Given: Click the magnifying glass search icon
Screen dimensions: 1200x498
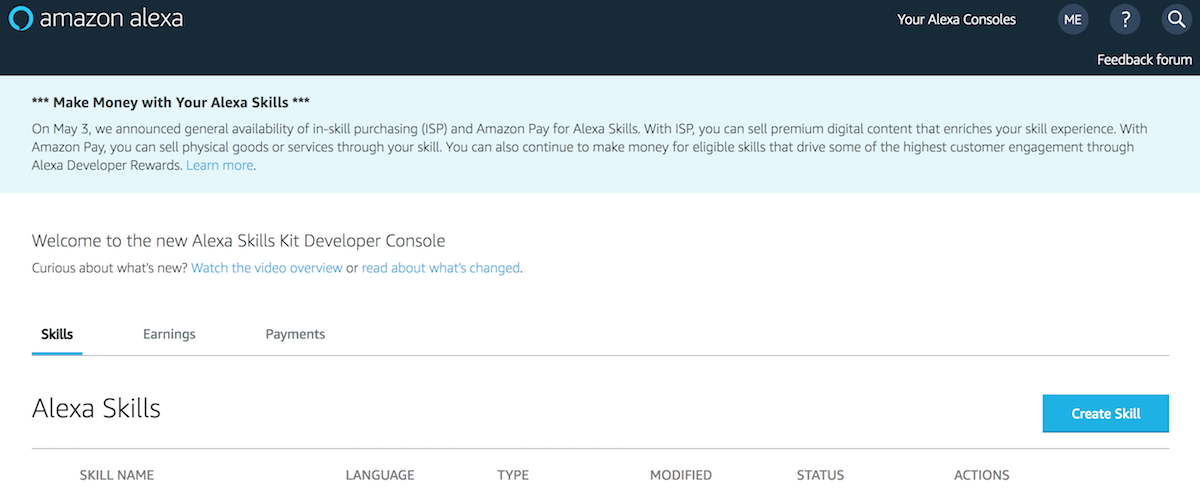Looking at the screenshot, I should [x=1176, y=19].
